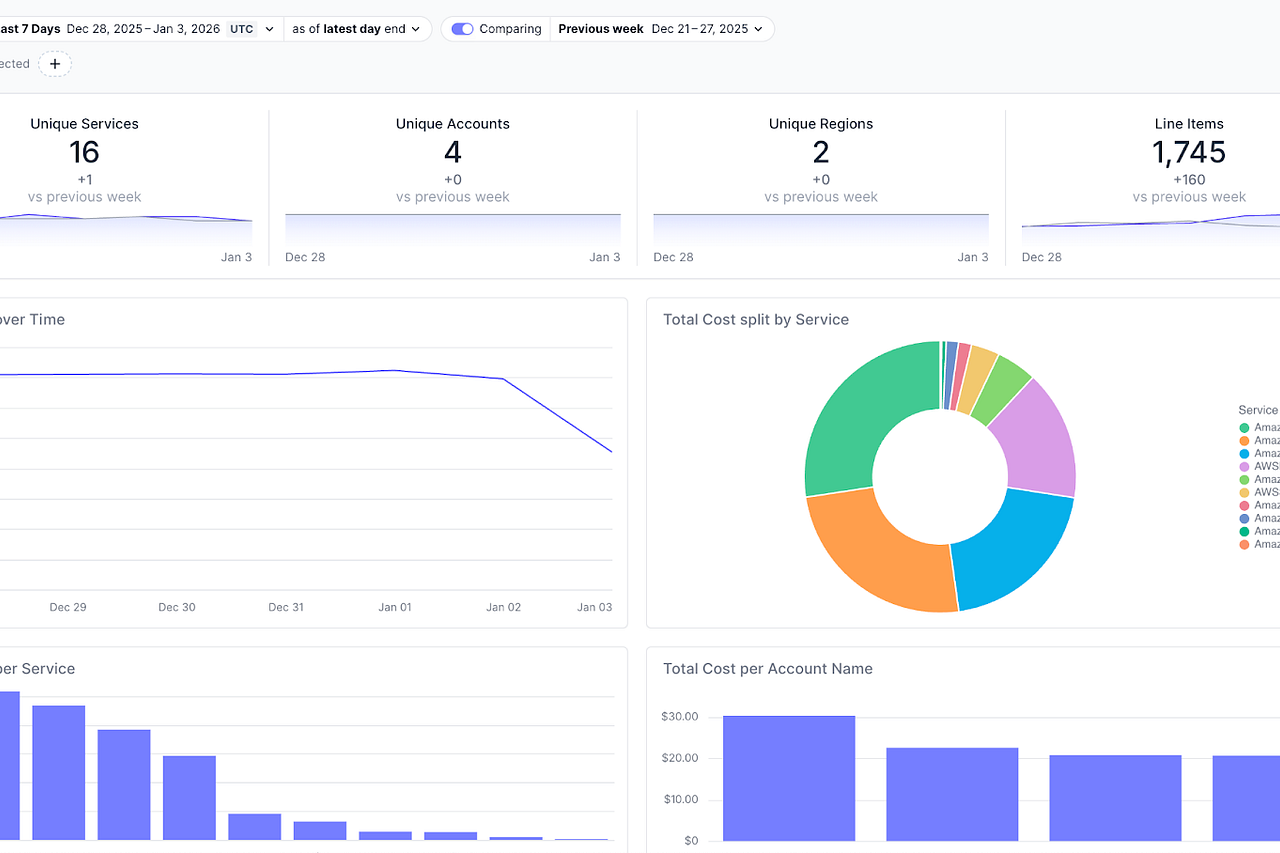Click the Jan 01 axis label on the line chart
Image resolution: width=1280 pixels, height=853 pixels.
click(x=394, y=607)
